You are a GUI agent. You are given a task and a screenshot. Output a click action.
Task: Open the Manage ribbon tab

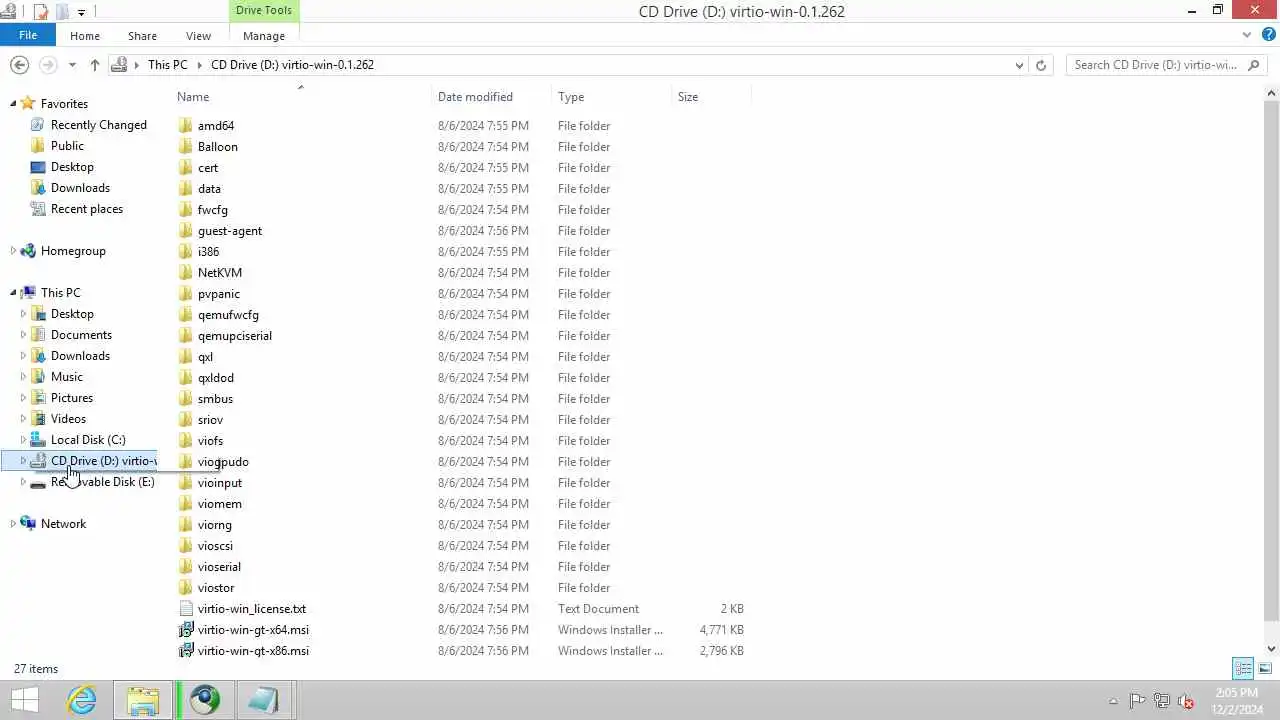click(264, 36)
